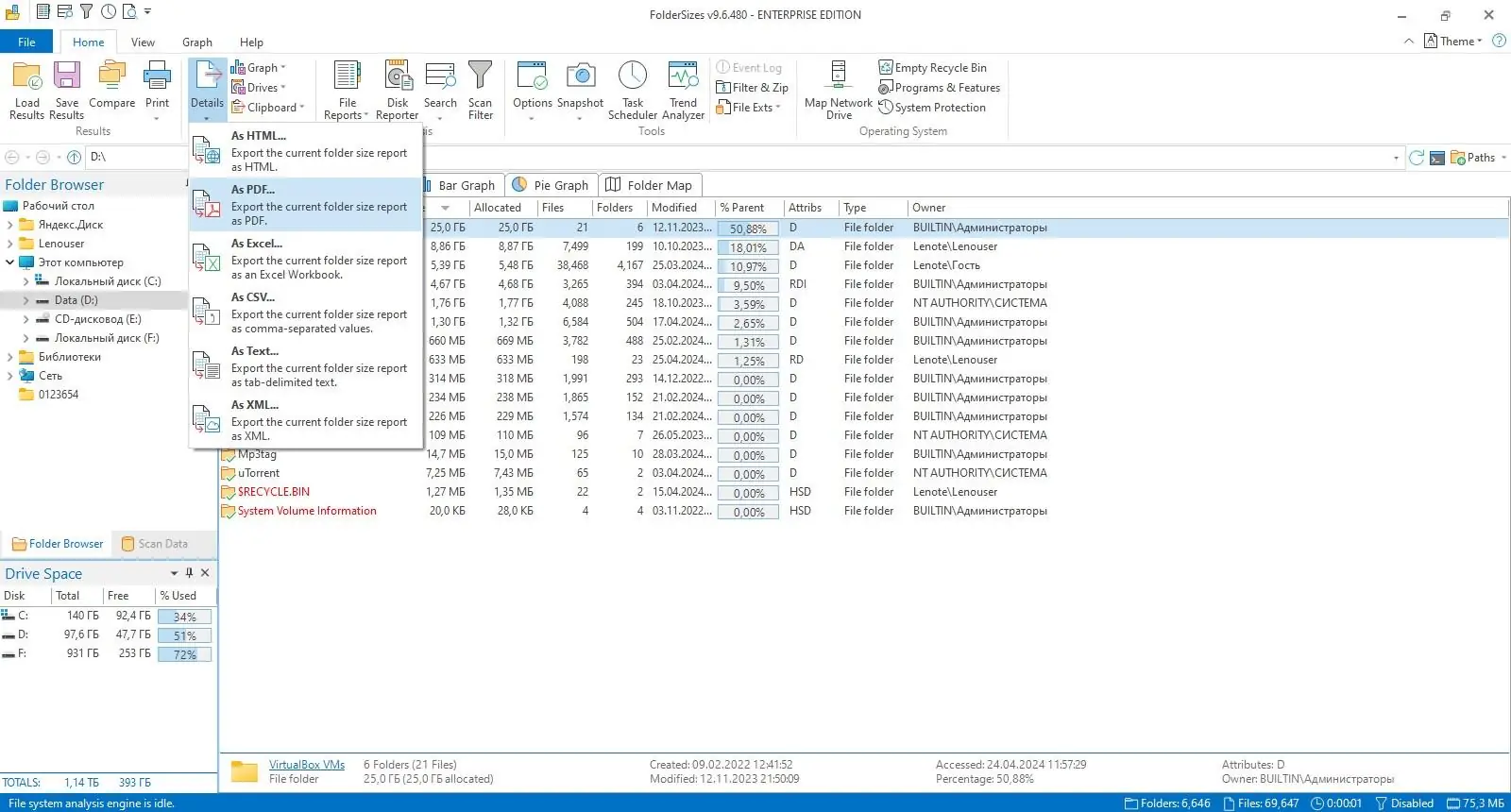The width and height of the screenshot is (1511, 812).
Task: Open the File menu
Action: (x=26, y=42)
